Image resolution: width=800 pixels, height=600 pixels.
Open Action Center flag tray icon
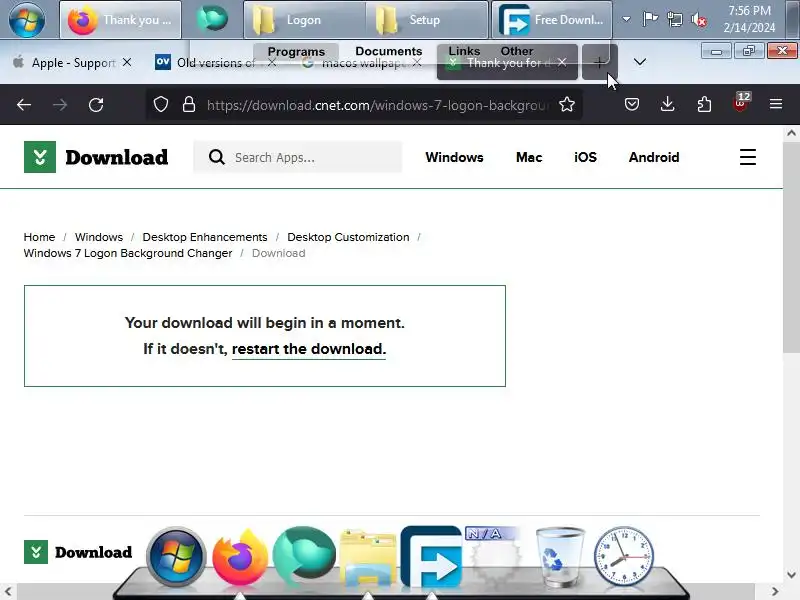650,19
